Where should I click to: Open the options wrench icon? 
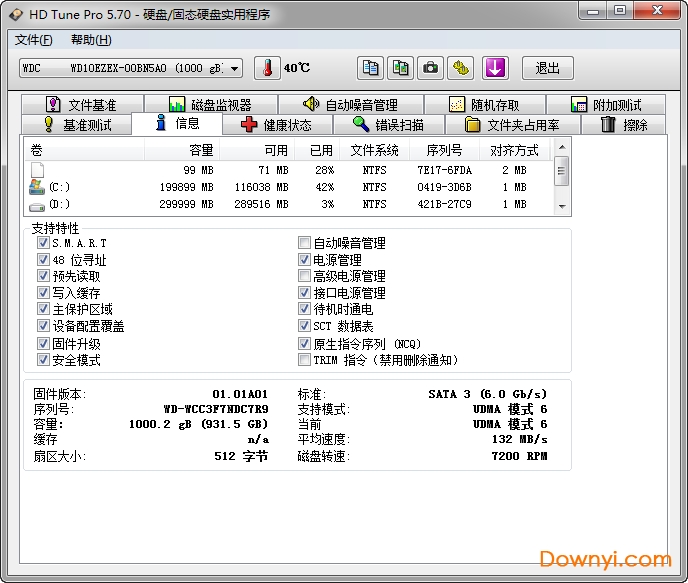click(461, 68)
